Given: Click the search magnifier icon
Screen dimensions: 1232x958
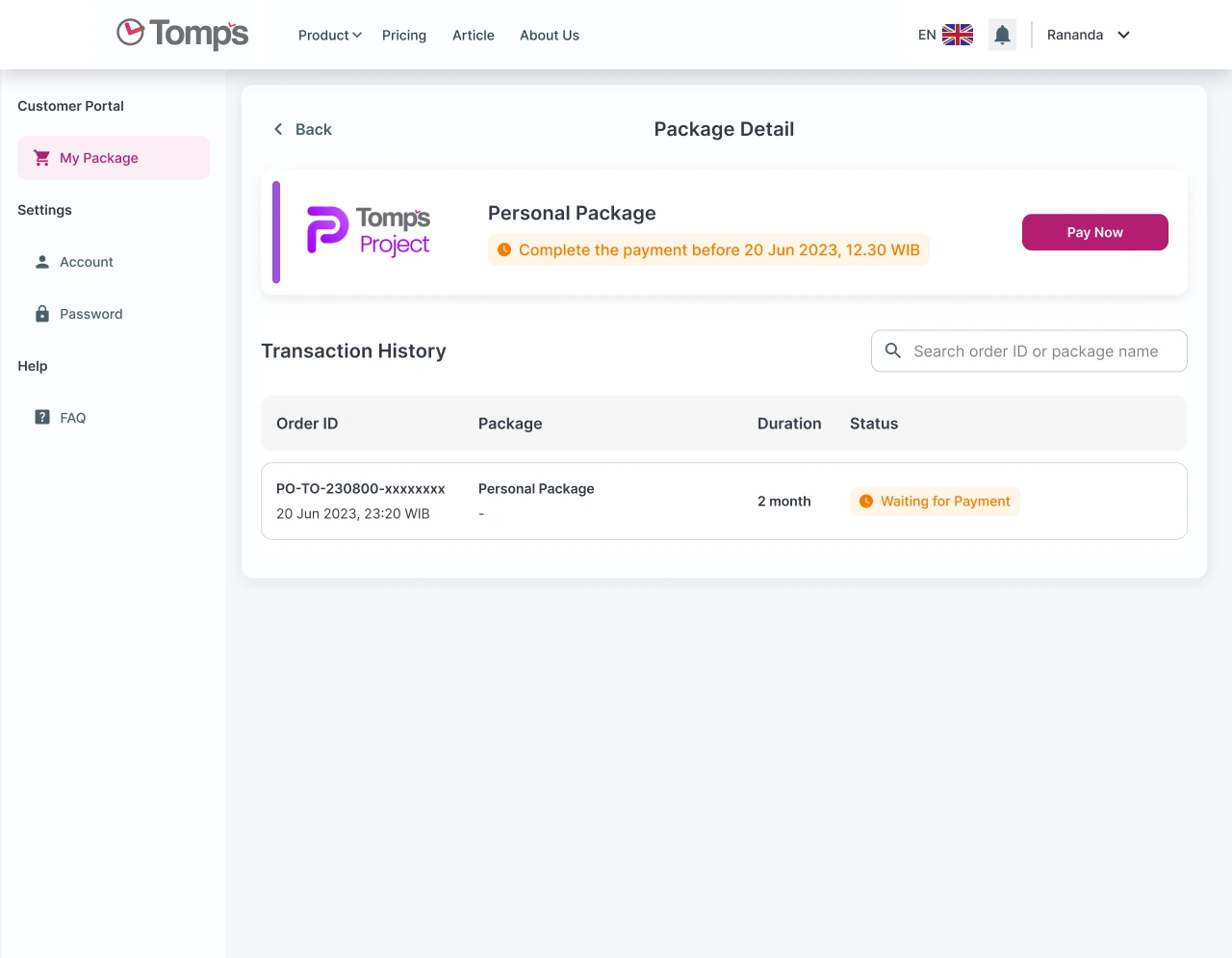Looking at the screenshot, I should pyautogui.click(x=893, y=351).
